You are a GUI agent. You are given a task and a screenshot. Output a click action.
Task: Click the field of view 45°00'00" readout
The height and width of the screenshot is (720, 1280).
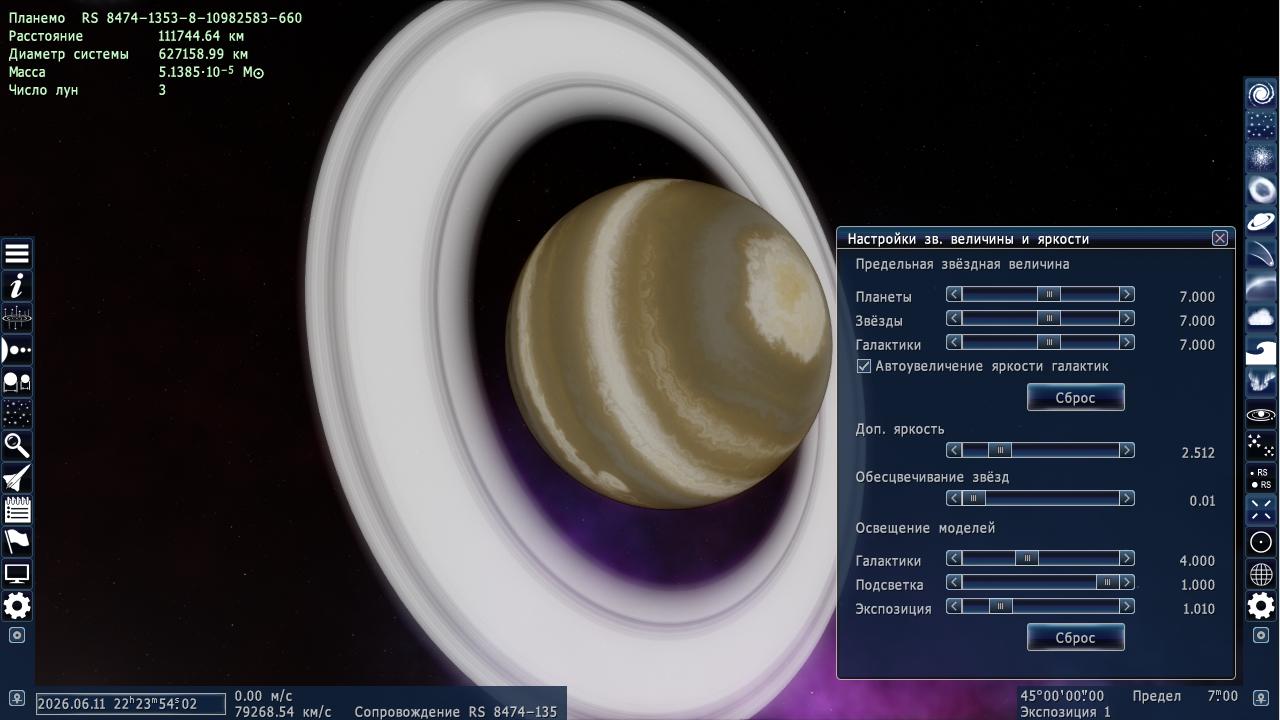[1062, 696]
